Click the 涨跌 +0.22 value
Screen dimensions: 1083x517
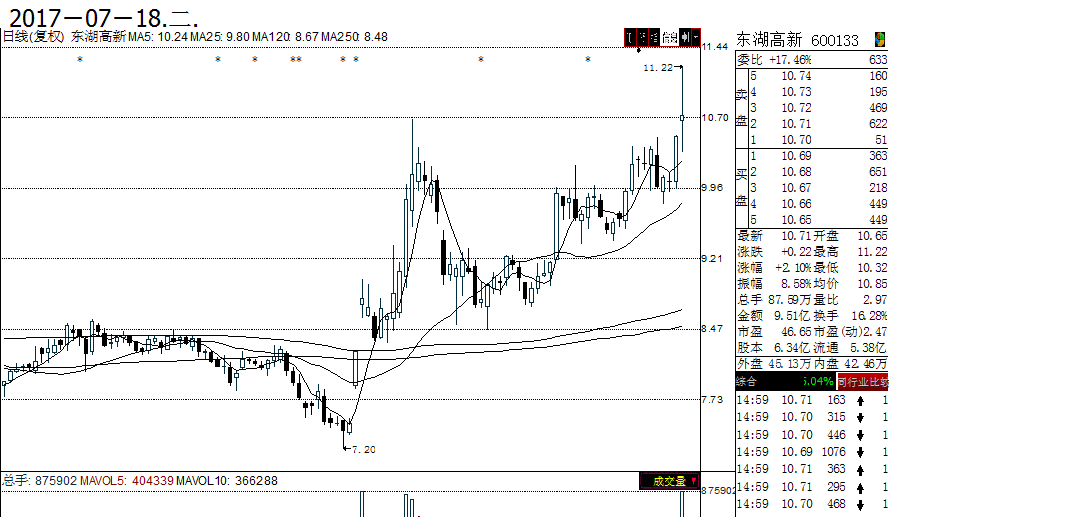pos(796,252)
